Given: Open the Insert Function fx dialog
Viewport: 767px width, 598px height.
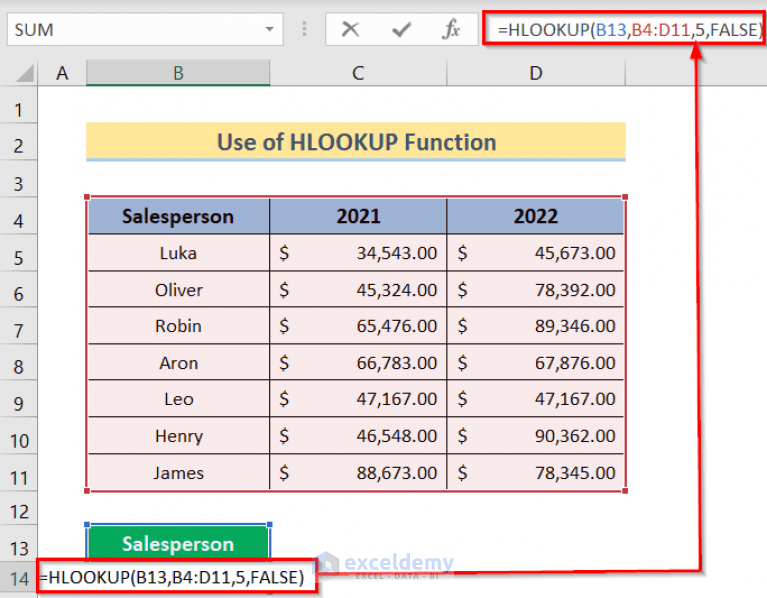Looking at the screenshot, I should point(451,29).
